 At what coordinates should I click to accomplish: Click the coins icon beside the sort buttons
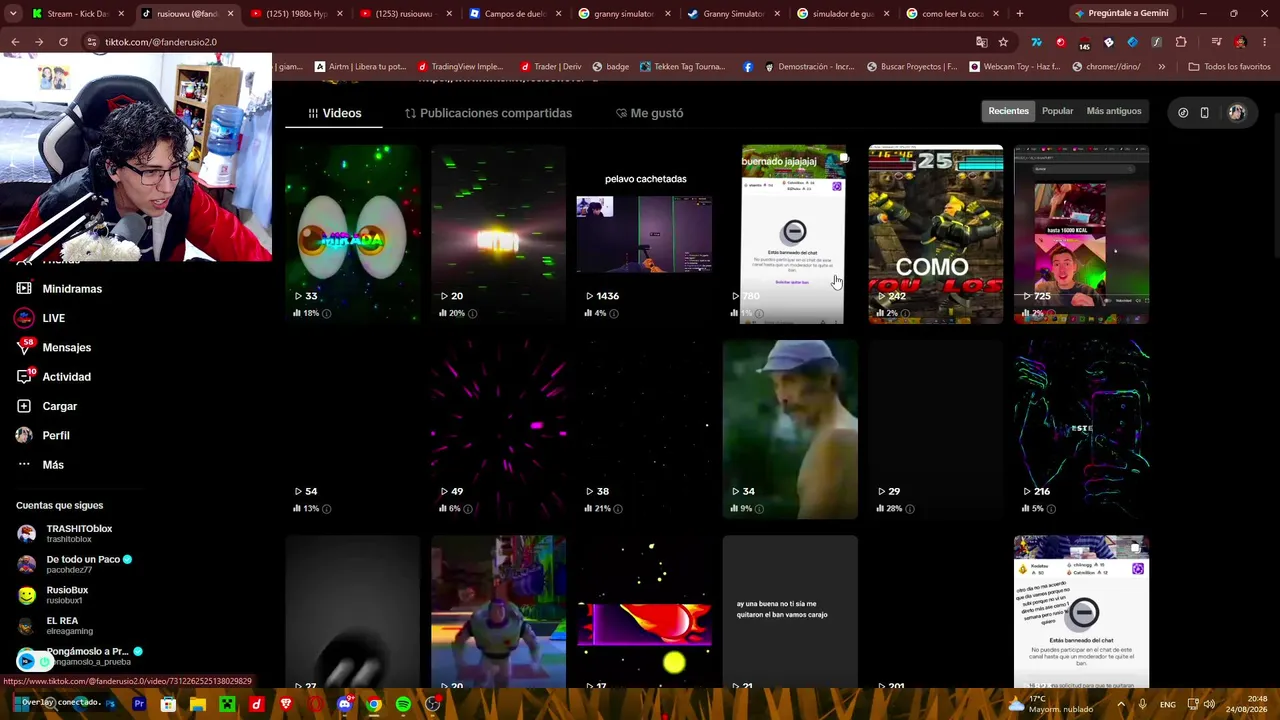1183,113
